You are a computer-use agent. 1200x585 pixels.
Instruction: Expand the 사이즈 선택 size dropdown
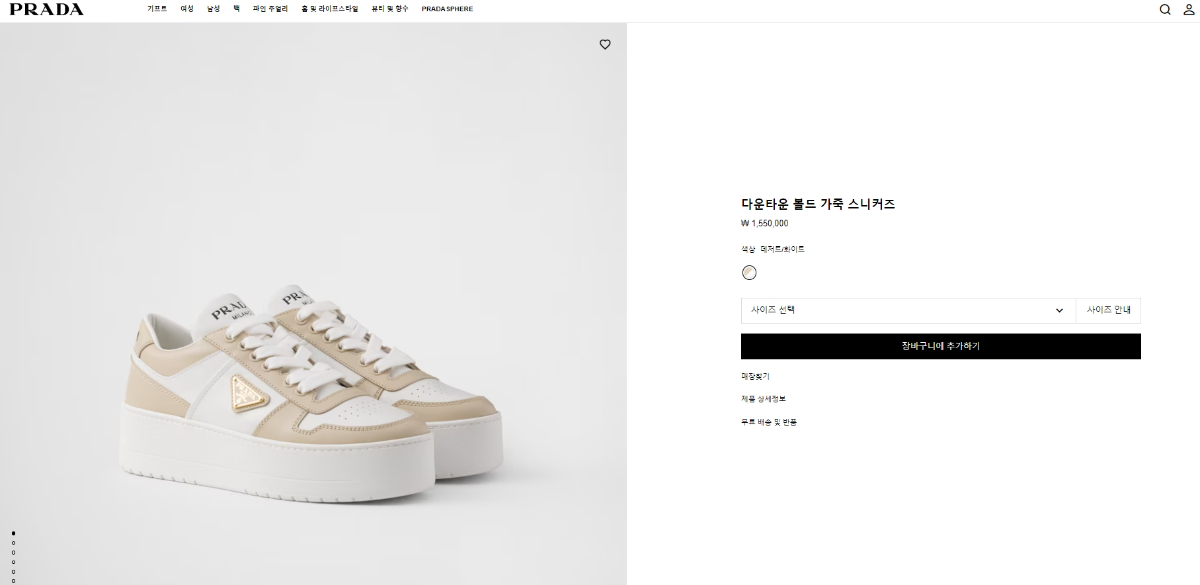pos(908,310)
